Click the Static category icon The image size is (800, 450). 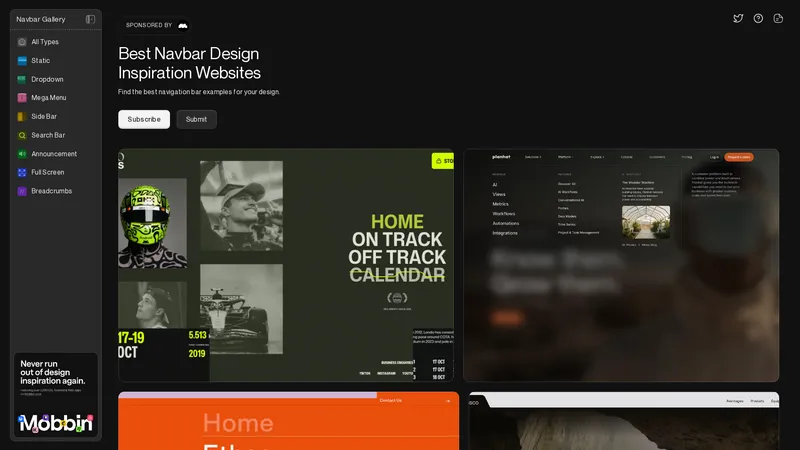coord(22,61)
